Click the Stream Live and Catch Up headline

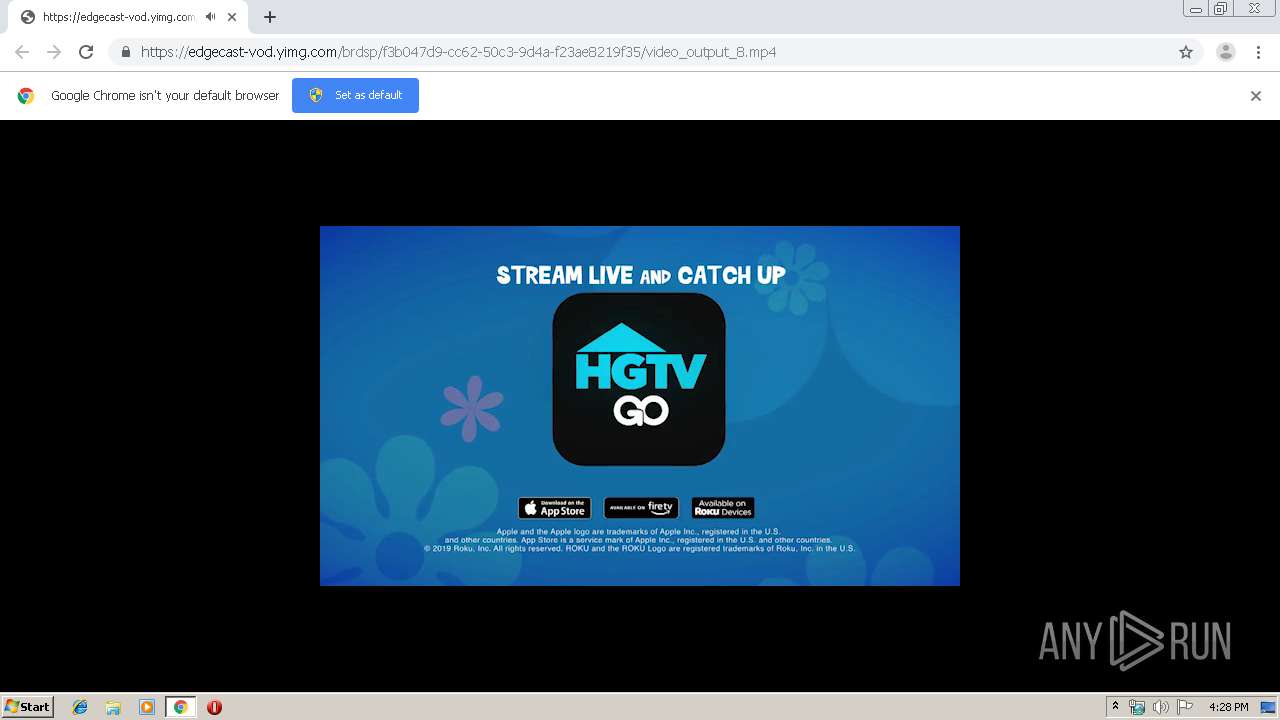point(641,275)
